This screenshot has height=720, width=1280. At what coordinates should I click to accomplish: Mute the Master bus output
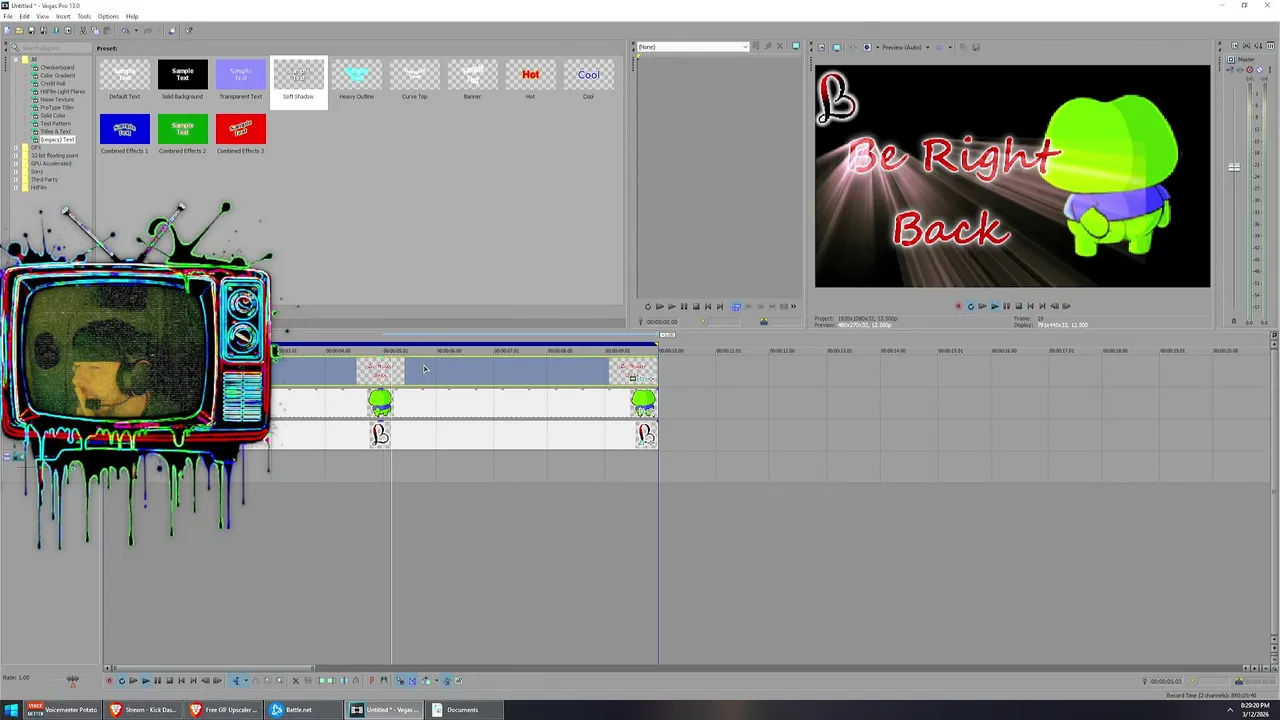pos(1260,69)
